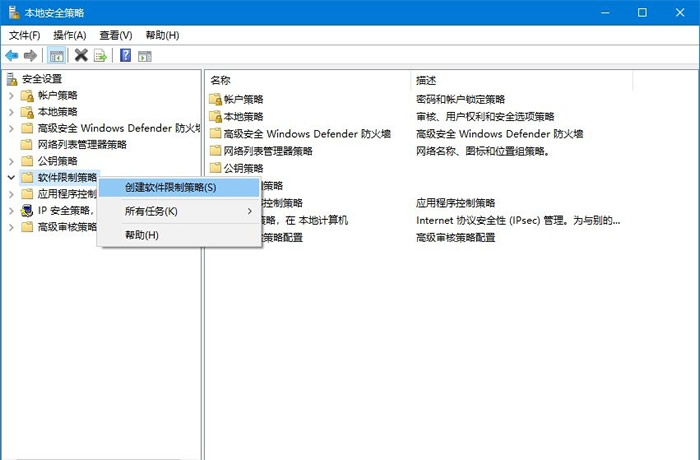
Task: Minimize the 本地安全策略 window
Action: (x=605, y=13)
